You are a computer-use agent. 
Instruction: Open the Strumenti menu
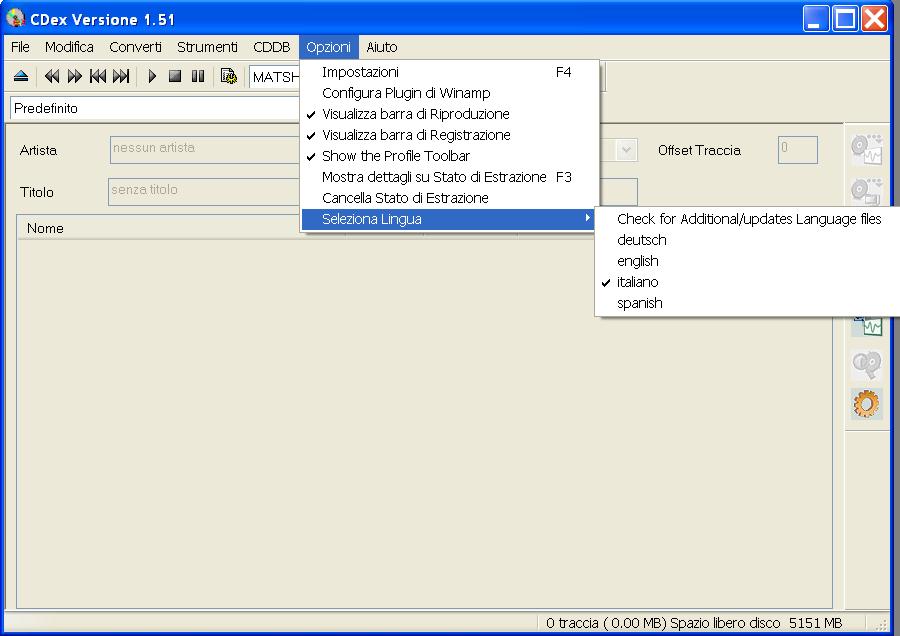click(207, 47)
